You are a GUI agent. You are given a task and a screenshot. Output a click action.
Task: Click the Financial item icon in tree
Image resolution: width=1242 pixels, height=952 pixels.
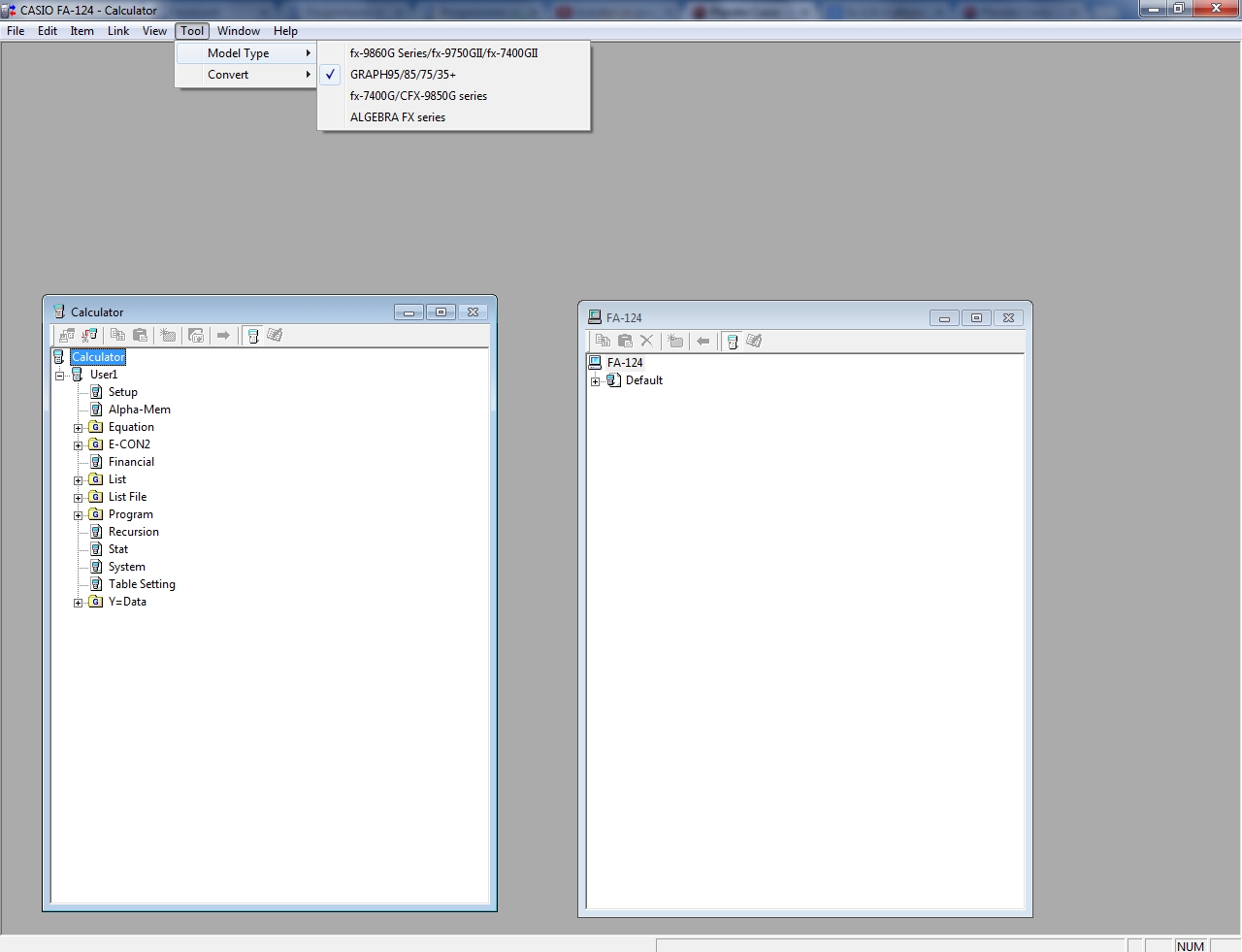click(96, 462)
